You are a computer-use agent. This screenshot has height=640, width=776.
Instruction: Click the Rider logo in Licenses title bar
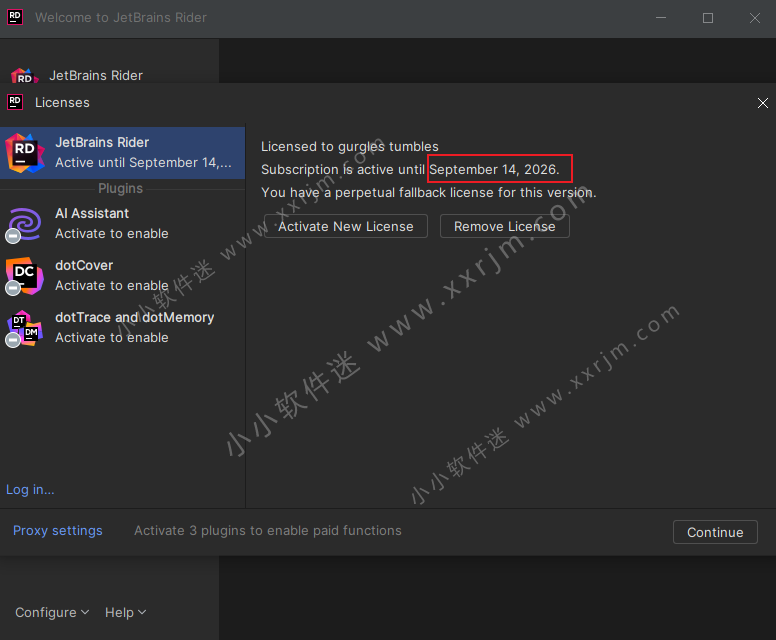pos(15,102)
